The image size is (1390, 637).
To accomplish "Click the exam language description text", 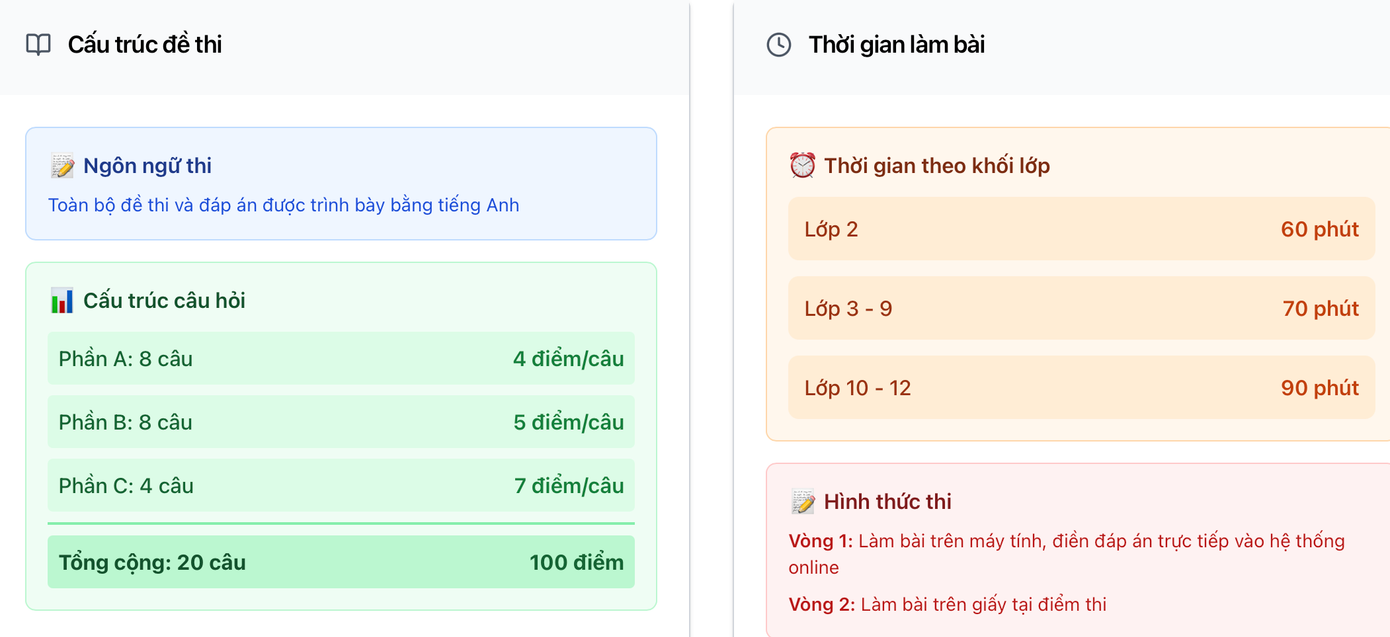I will tap(284, 205).
